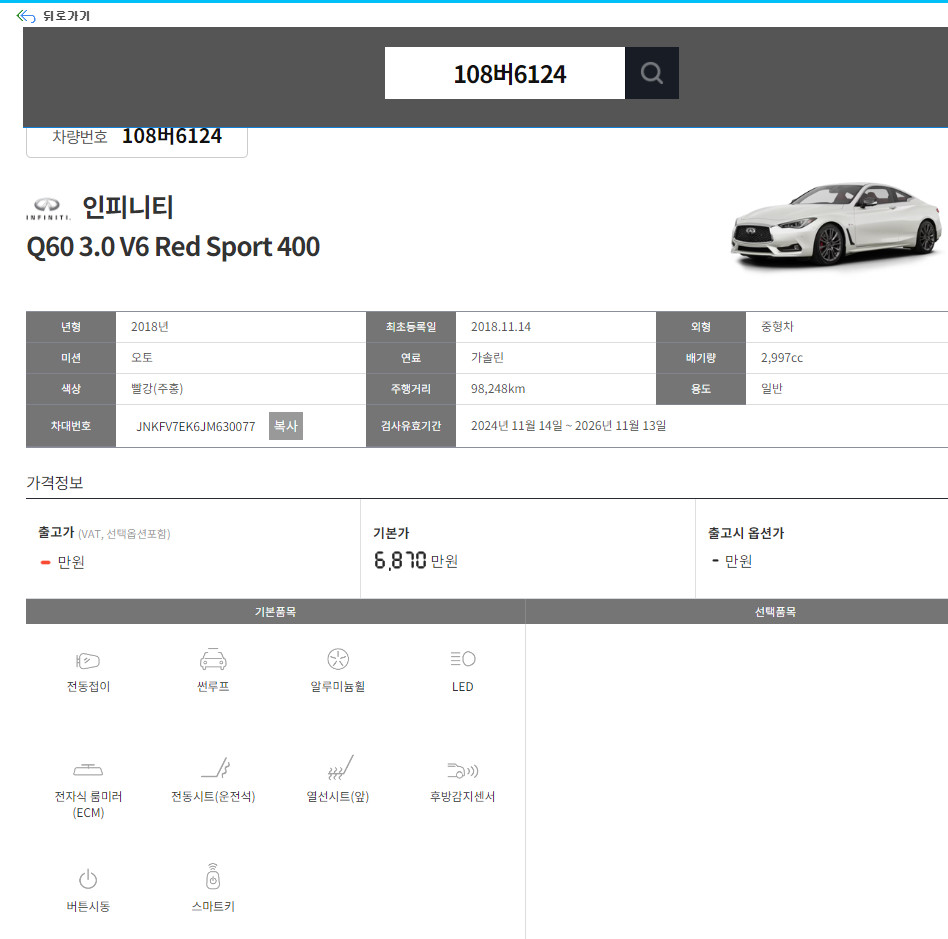
Task: Click the aluminum wheel icon
Action: coord(338,659)
